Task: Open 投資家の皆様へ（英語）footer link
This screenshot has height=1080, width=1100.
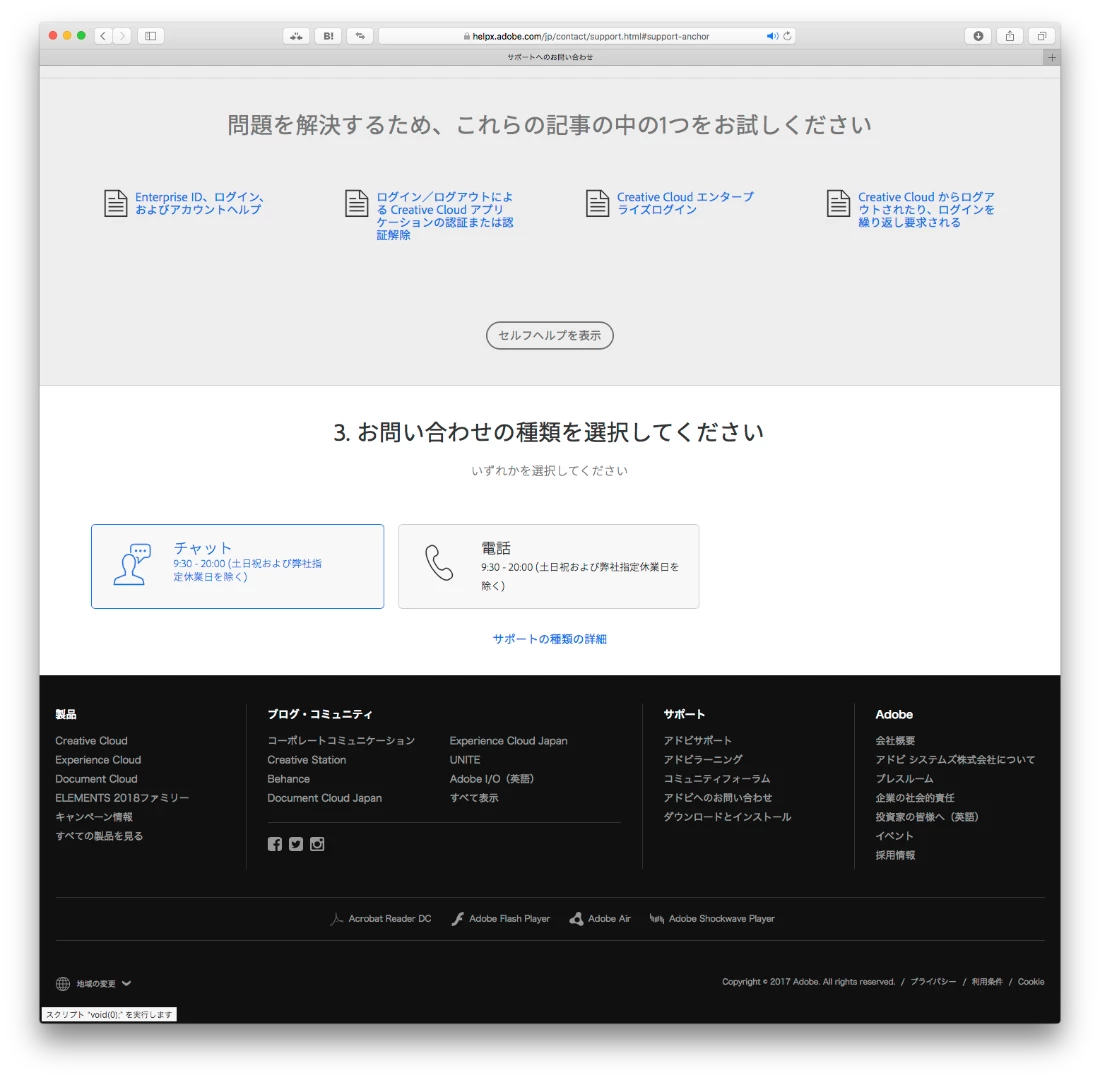Action: coord(927,817)
